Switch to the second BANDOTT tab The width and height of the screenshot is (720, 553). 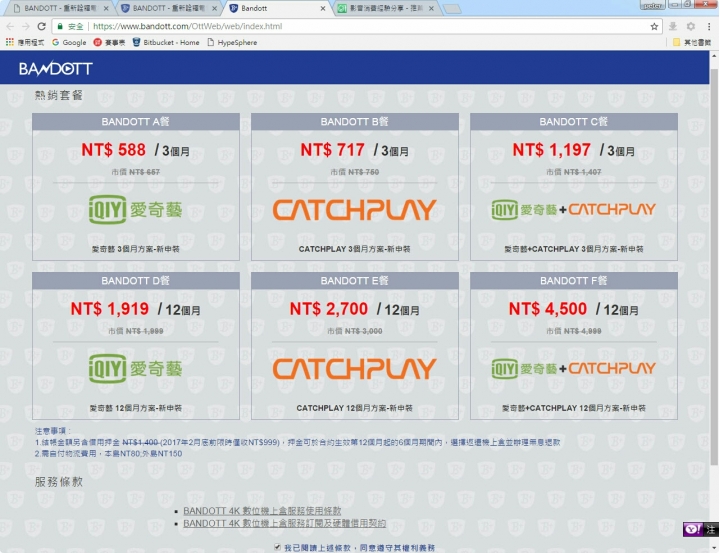[x=168, y=8]
